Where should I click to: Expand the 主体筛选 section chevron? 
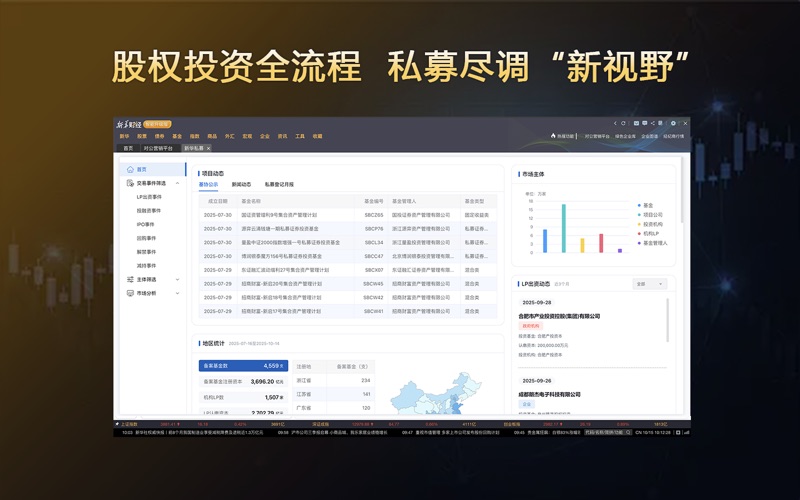click(x=178, y=280)
